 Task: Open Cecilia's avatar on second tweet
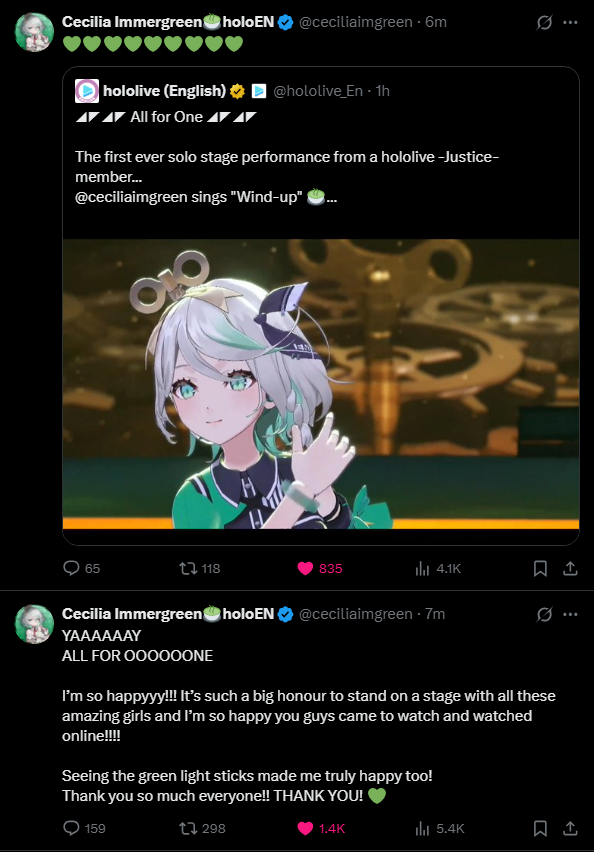tap(34, 624)
